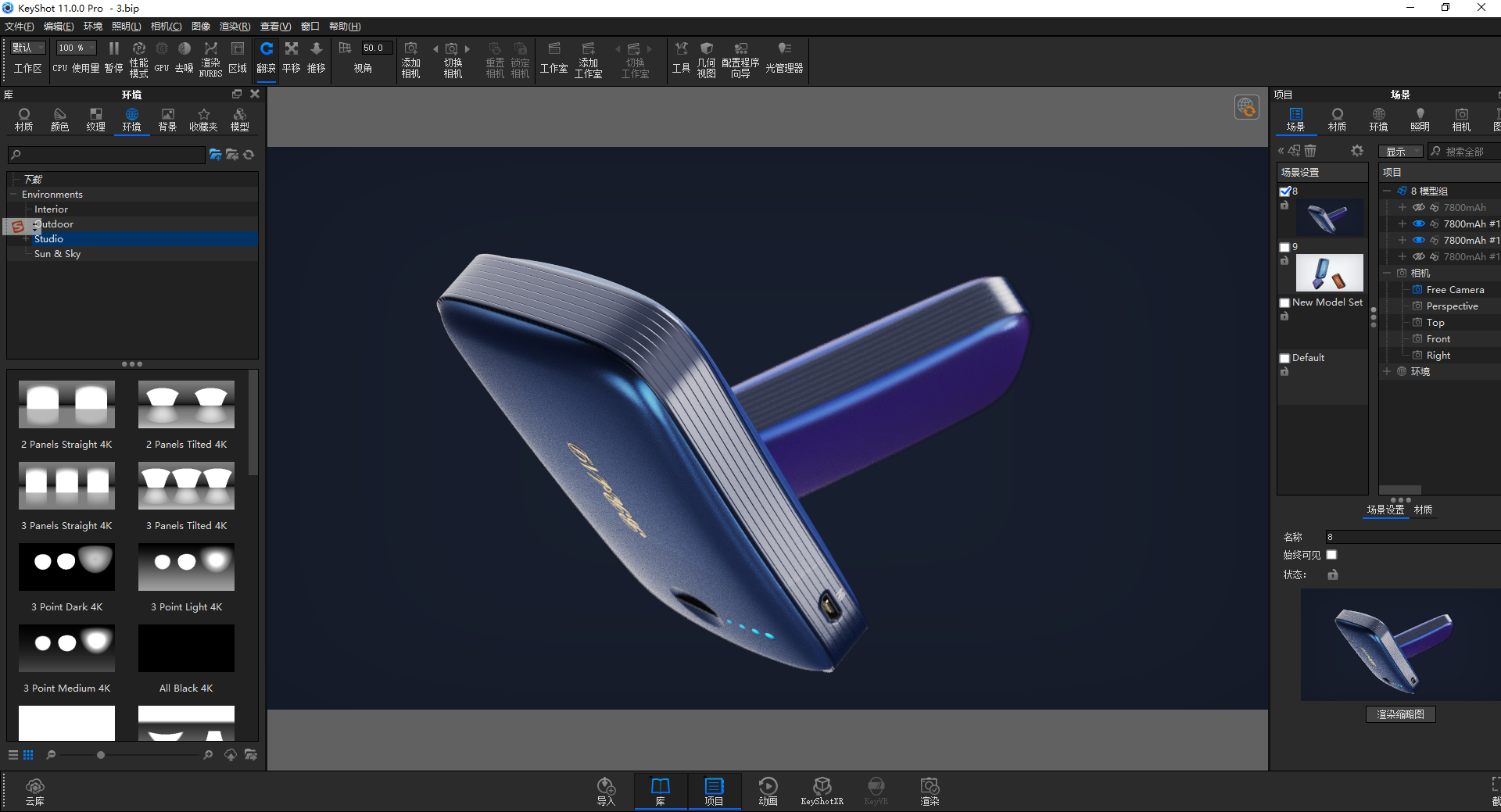Select the Tumble camera tool
The image size is (1501, 812).
point(266,56)
